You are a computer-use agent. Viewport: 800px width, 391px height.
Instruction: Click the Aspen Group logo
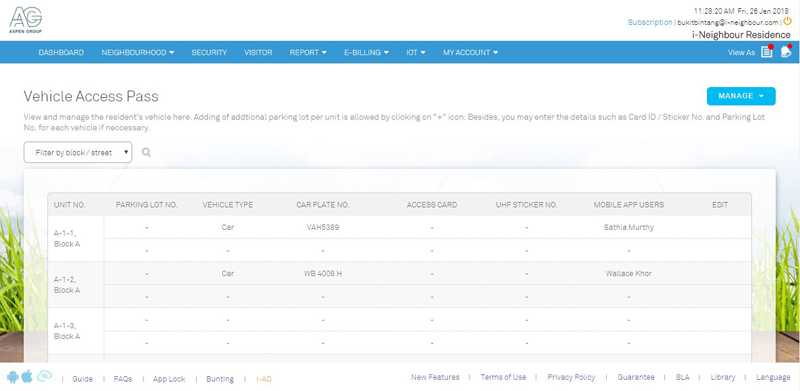coord(26,20)
